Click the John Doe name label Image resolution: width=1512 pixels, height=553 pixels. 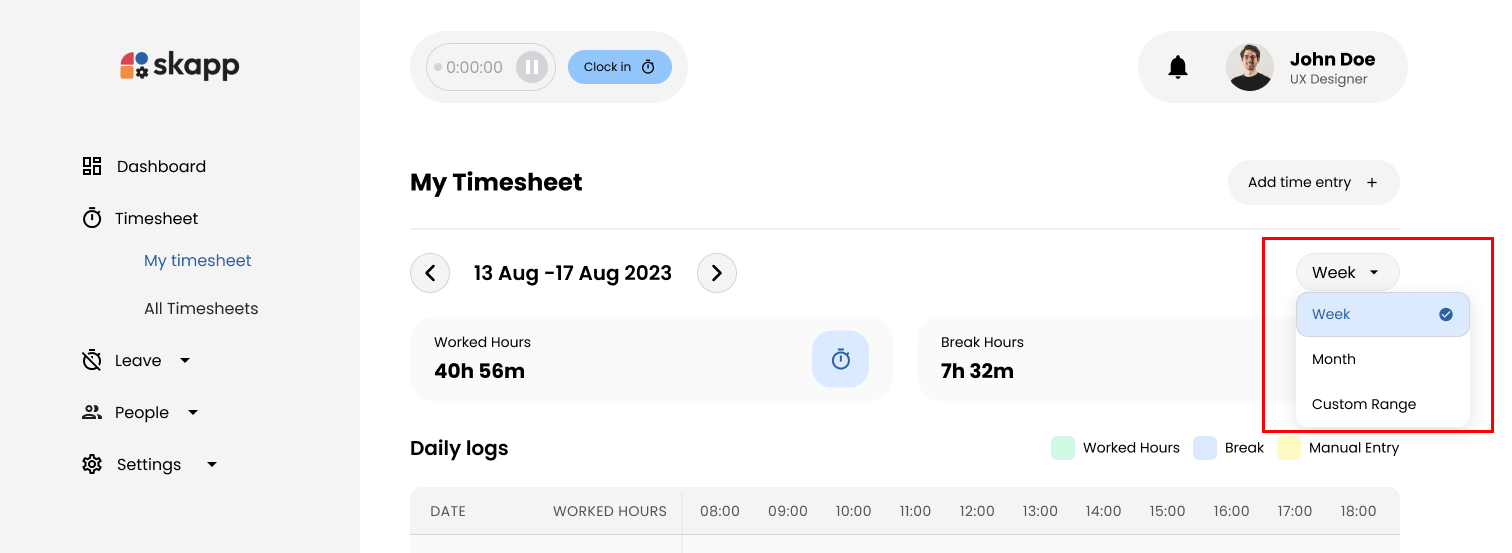pyautogui.click(x=1332, y=59)
